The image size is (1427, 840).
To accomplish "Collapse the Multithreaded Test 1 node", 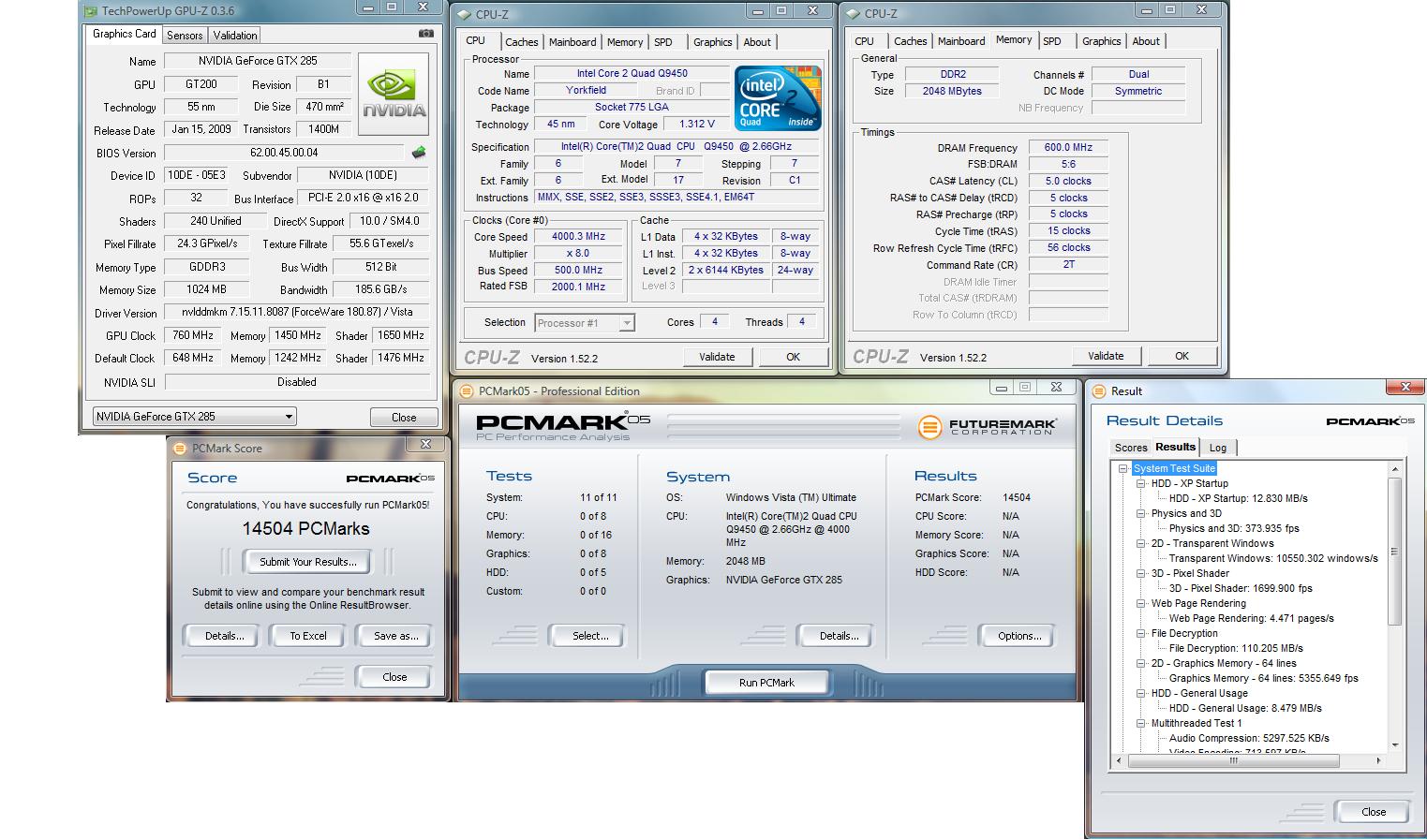I will tap(1141, 723).
